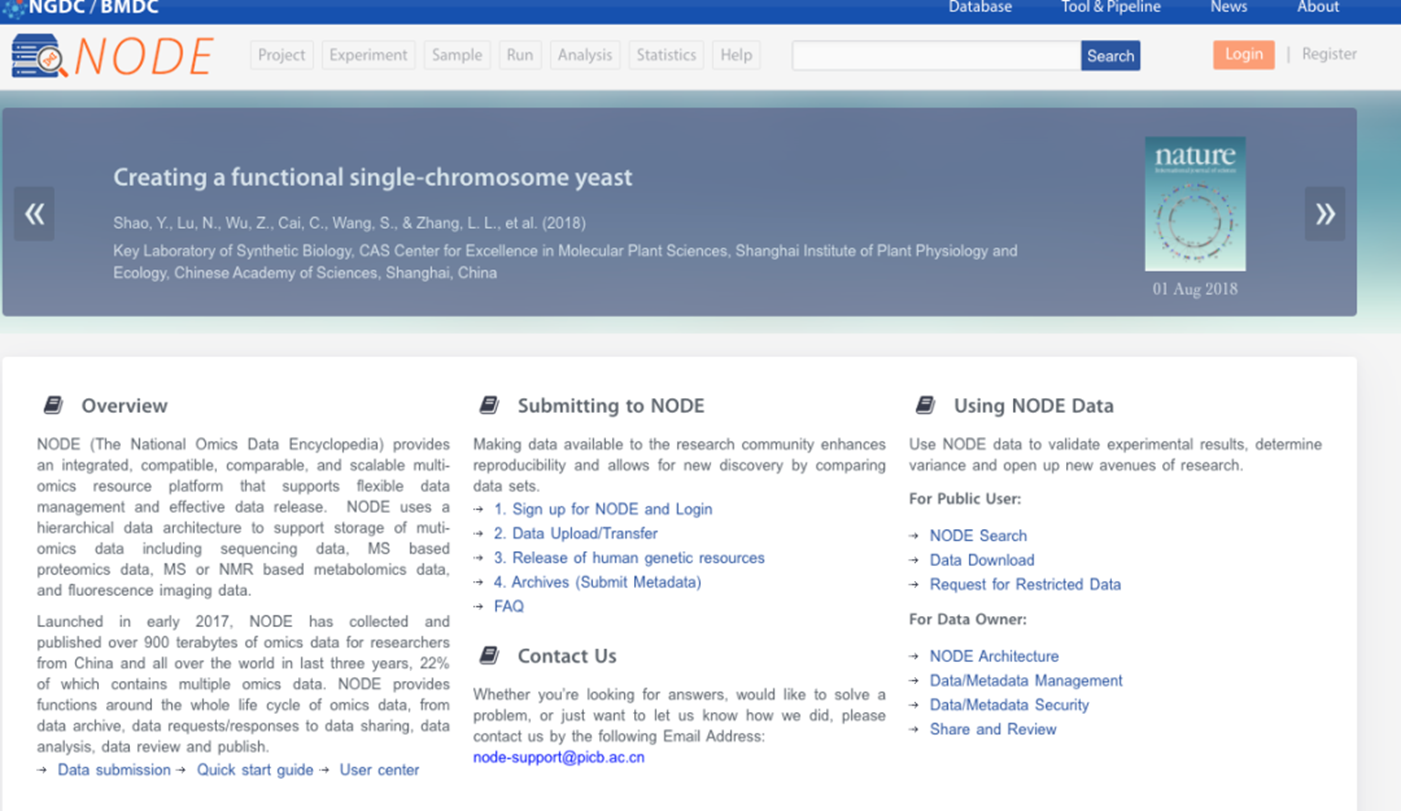Viewport: 1401px width, 811px height.
Task: Go to previous banner slide arrow
Action: [34, 213]
